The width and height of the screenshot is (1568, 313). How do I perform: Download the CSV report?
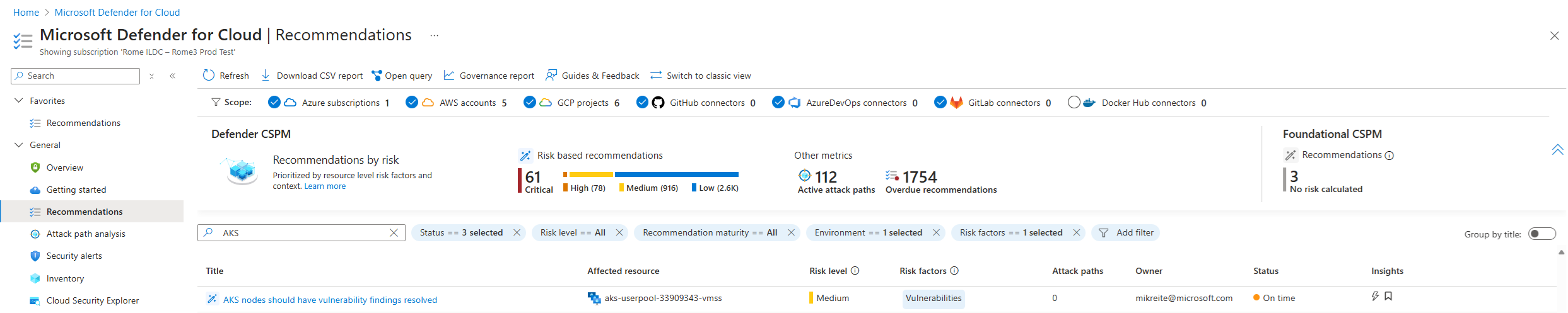312,76
